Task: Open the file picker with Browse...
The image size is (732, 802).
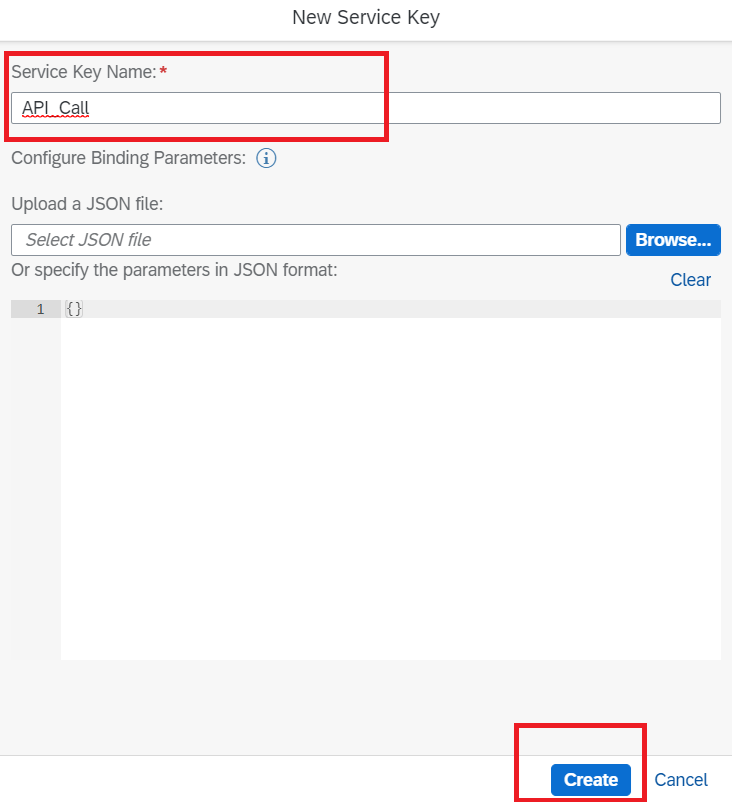Action: pos(673,240)
